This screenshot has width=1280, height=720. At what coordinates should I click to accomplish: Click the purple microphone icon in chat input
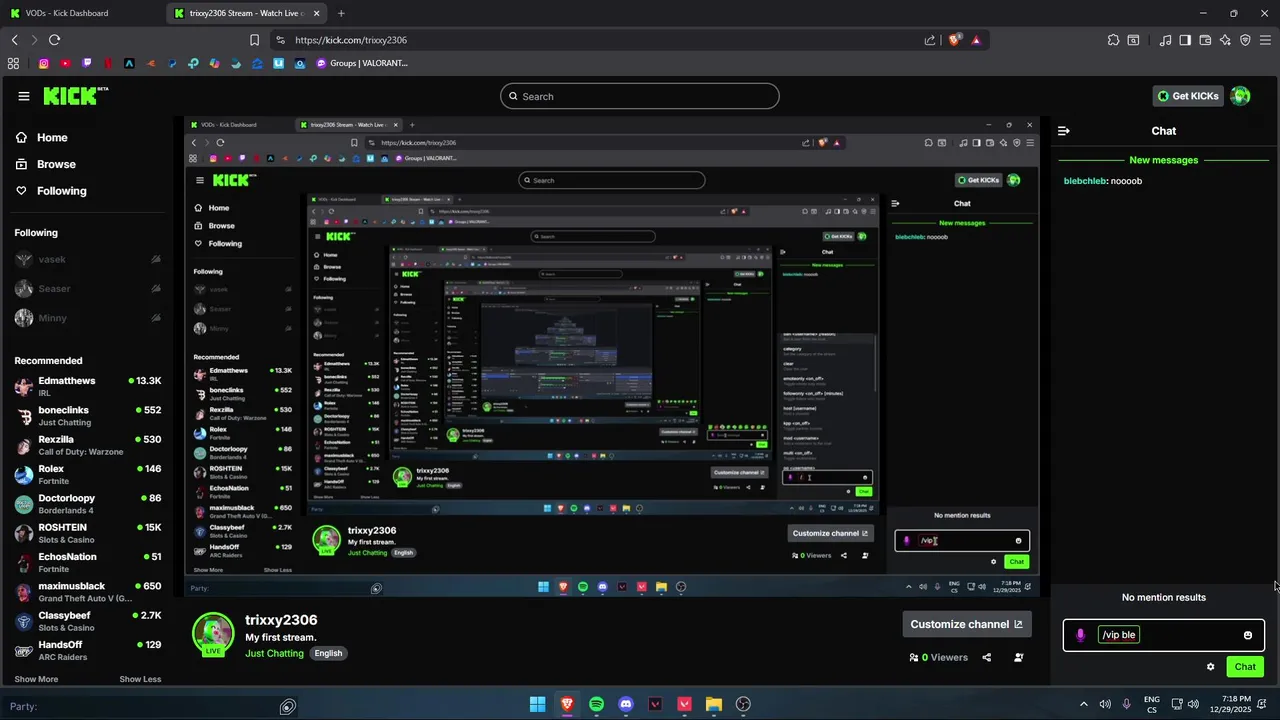point(1080,635)
